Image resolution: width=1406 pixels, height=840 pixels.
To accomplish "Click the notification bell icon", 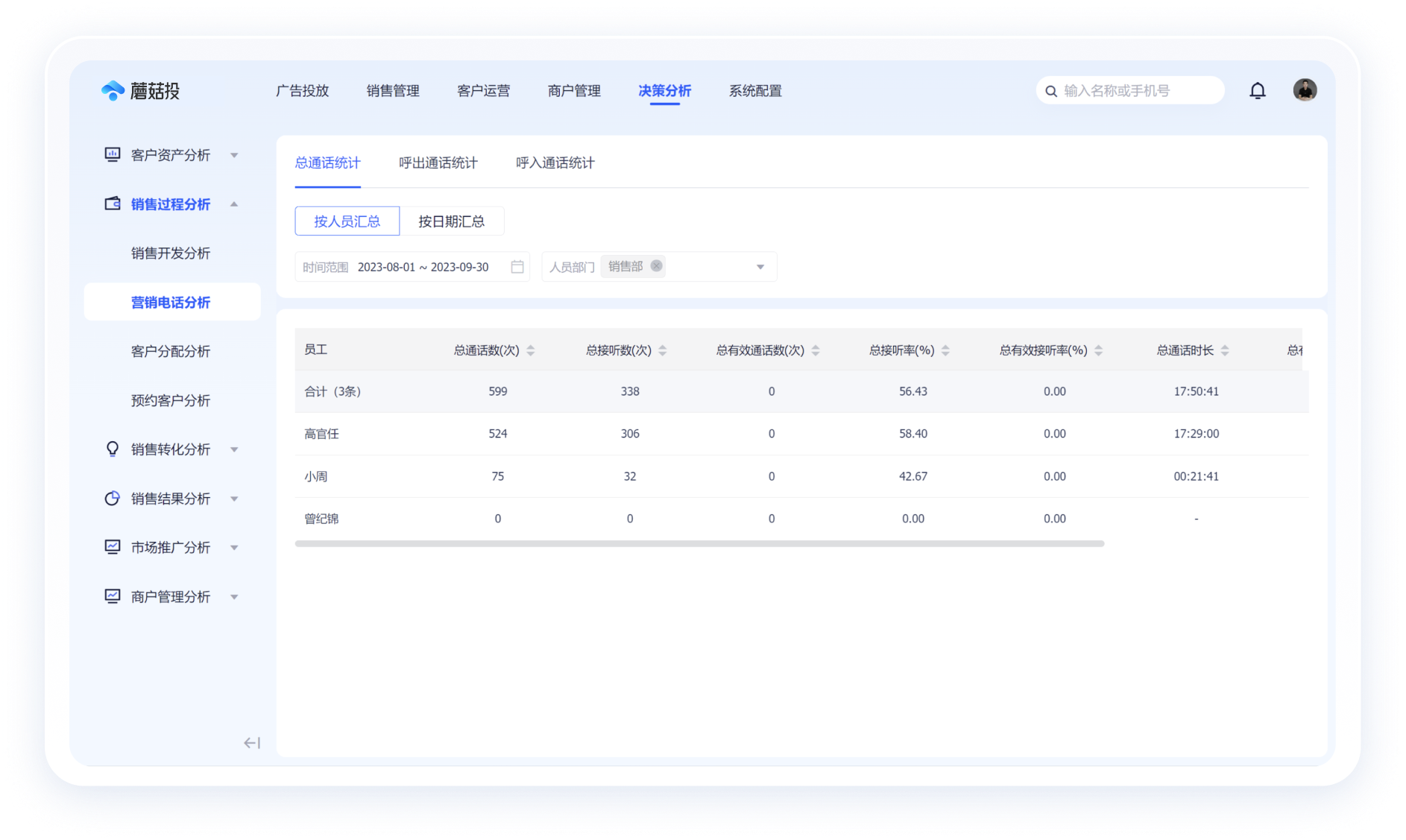I will click(x=1257, y=91).
